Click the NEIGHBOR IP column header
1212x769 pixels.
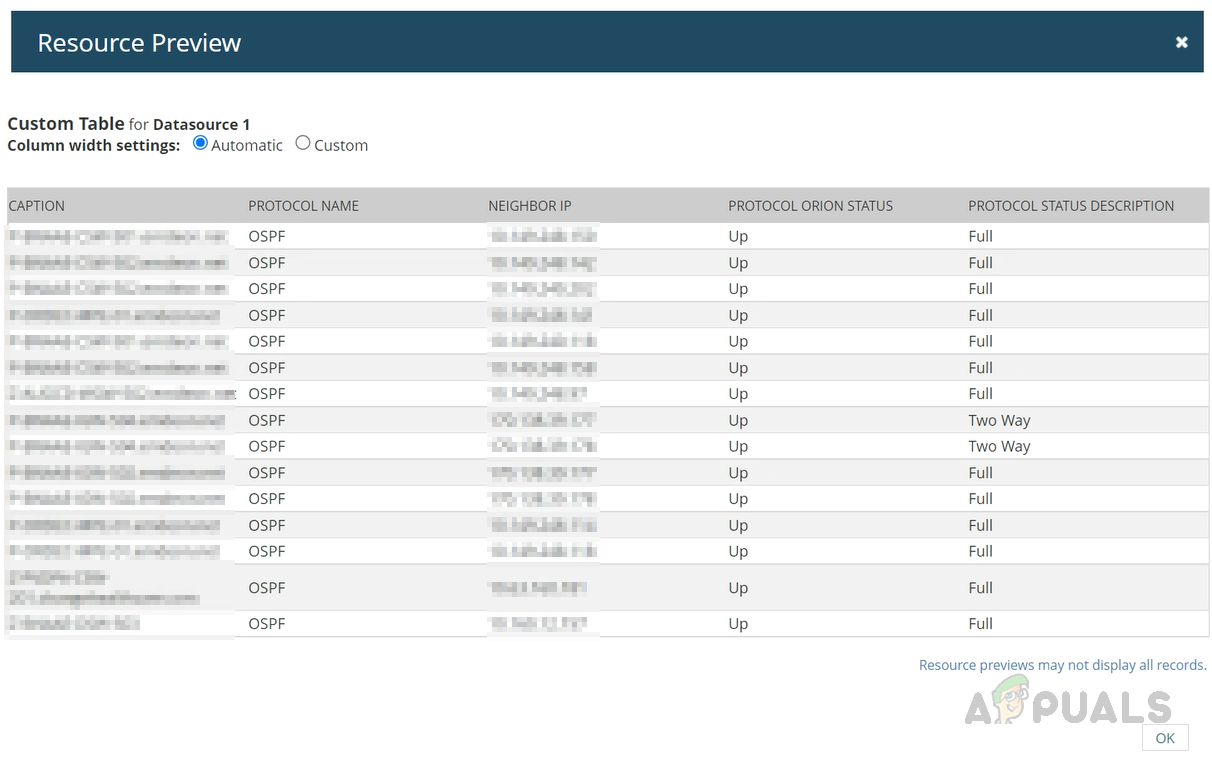(529, 206)
